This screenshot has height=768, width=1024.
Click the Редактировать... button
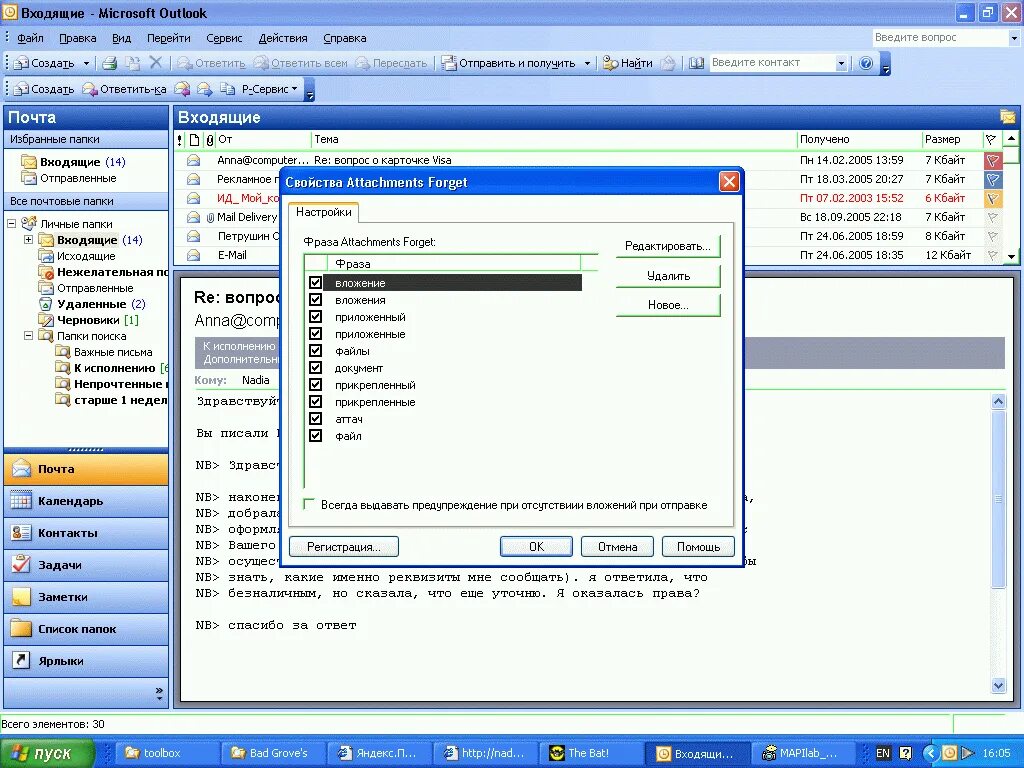[x=667, y=246]
